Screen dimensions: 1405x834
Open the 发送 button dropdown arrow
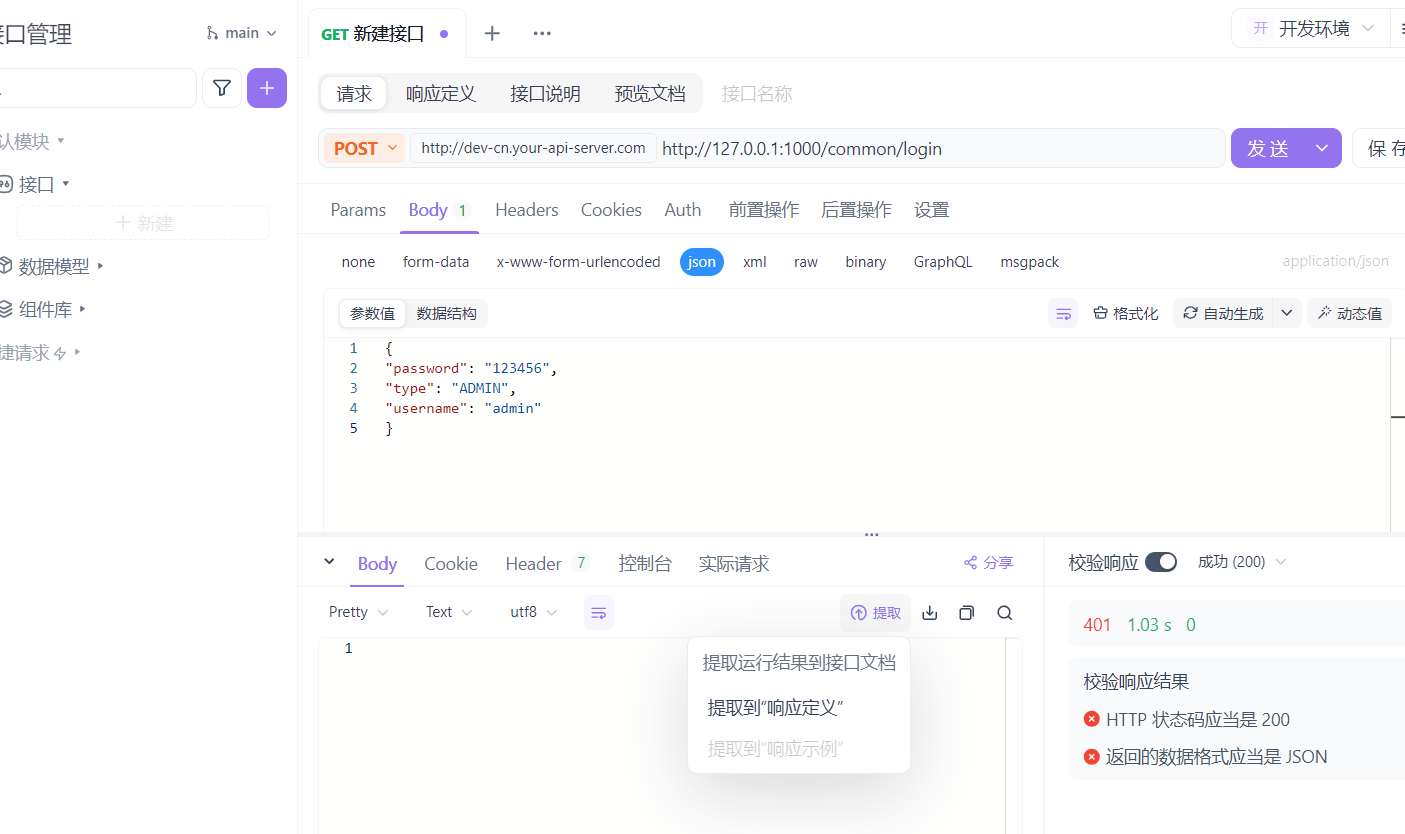coord(1322,148)
